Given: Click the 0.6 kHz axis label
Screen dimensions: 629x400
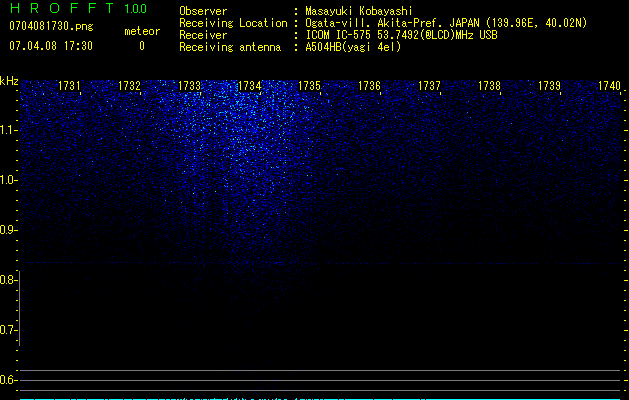Looking at the screenshot, I should click(x=8, y=380).
